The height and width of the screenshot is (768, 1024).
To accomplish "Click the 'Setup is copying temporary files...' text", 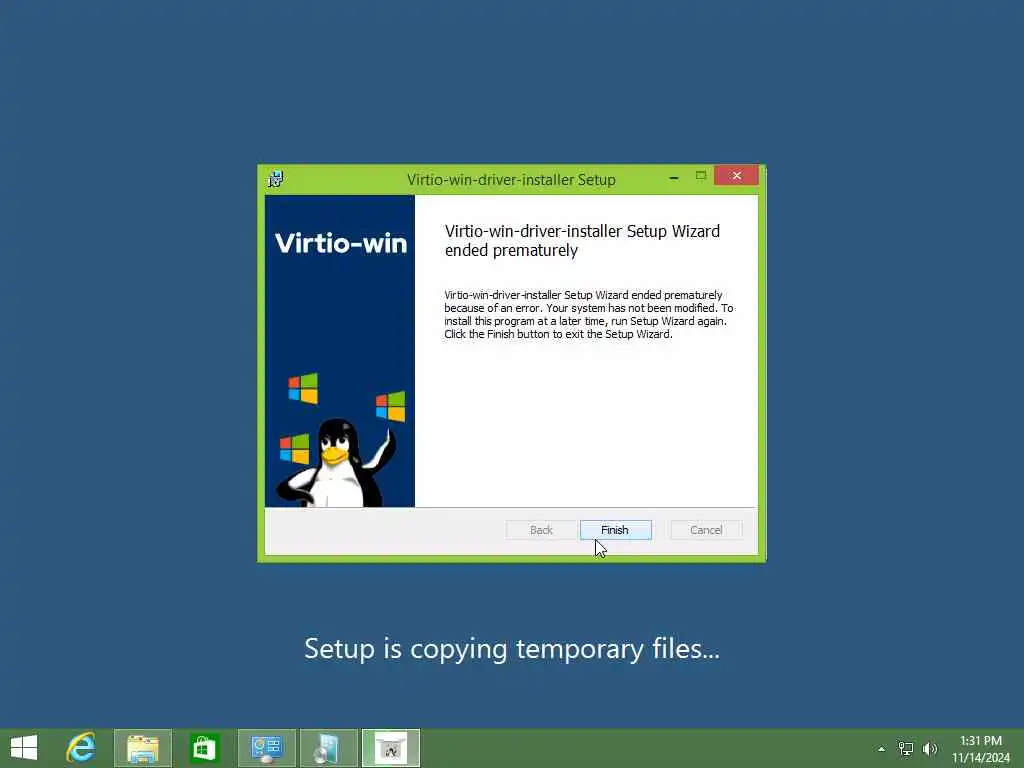I will tap(512, 648).
